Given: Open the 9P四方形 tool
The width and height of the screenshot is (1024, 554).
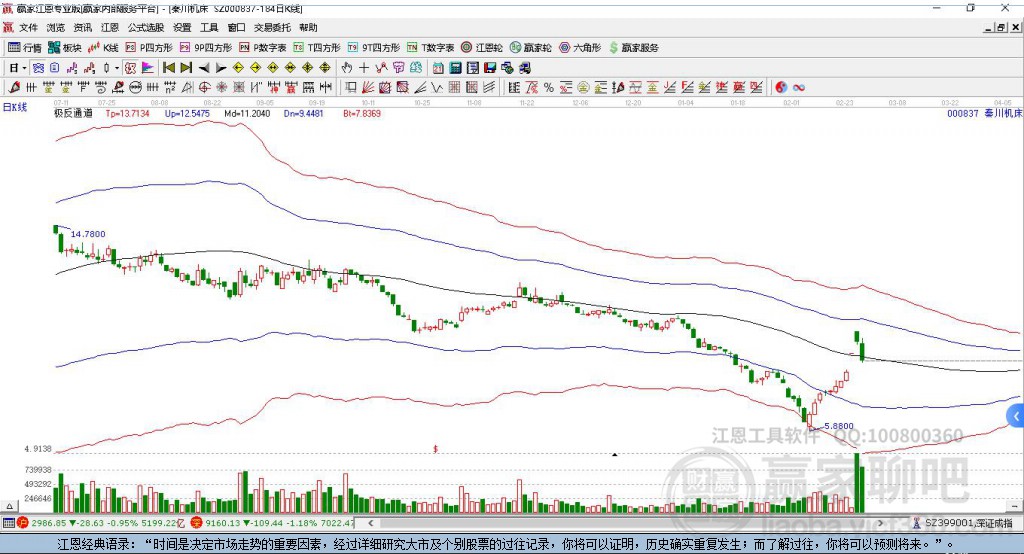Looking at the screenshot, I should click(x=206, y=48).
